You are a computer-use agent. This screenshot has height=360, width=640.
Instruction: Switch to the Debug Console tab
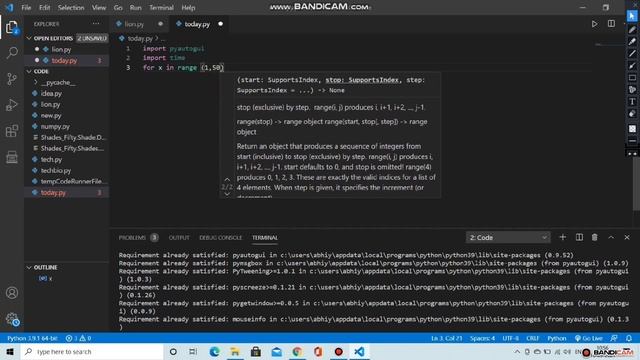point(220,238)
